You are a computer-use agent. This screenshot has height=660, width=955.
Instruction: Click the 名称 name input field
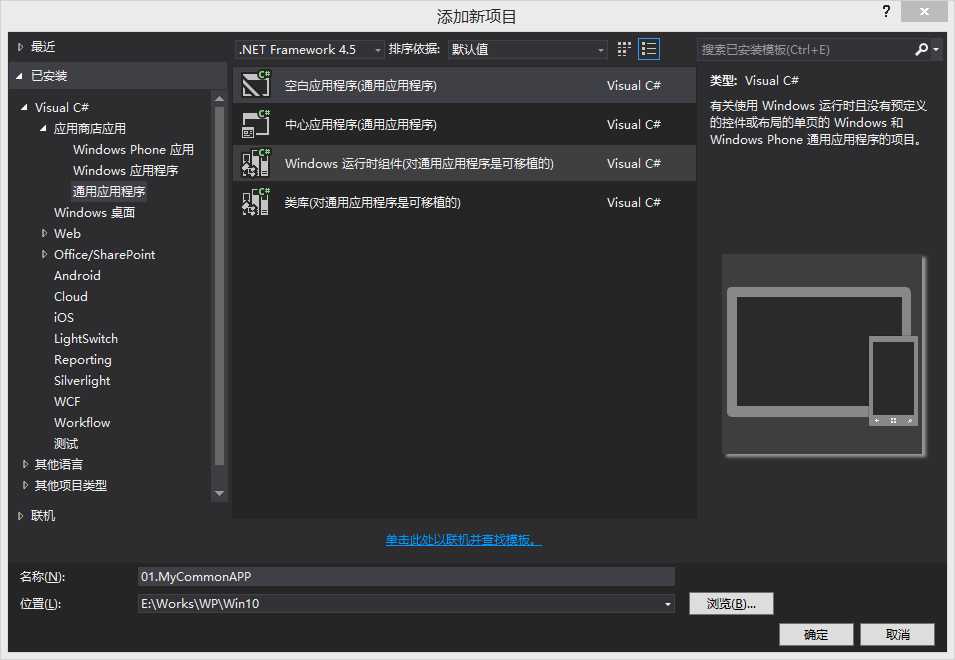(406, 577)
